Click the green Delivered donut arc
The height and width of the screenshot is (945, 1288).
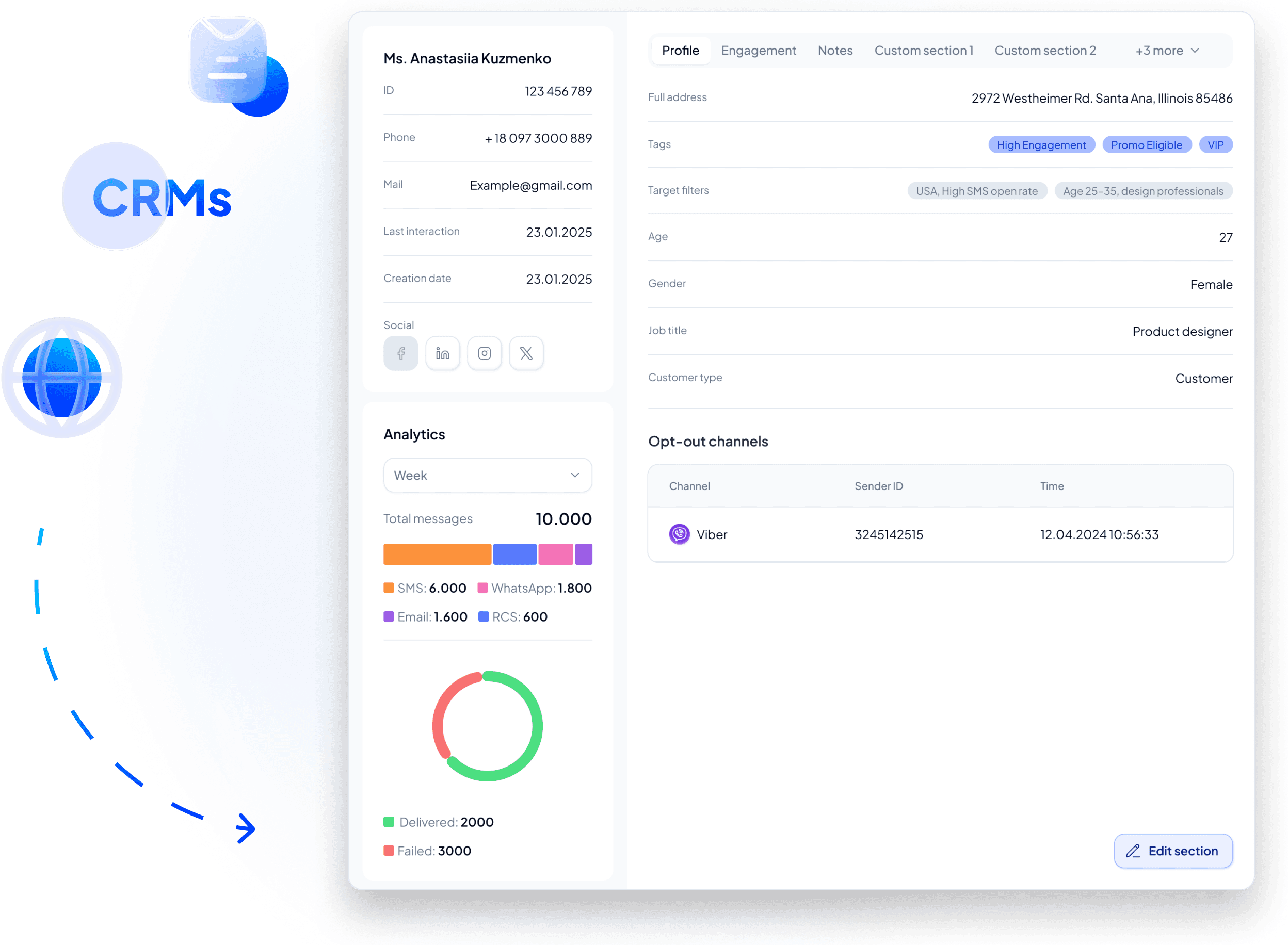538,726
